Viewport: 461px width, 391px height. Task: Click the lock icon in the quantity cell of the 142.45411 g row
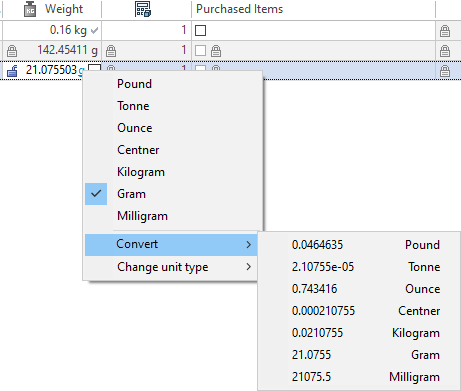111,51
